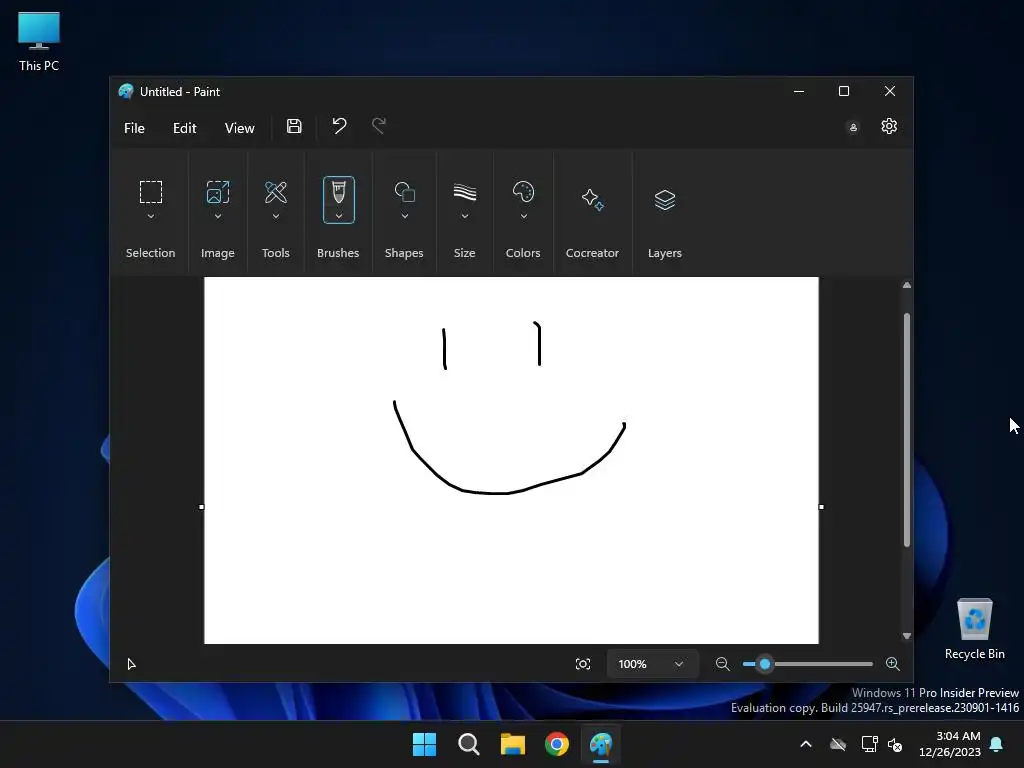
Task: Click the zoom out magnifier
Action: pos(722,664)
